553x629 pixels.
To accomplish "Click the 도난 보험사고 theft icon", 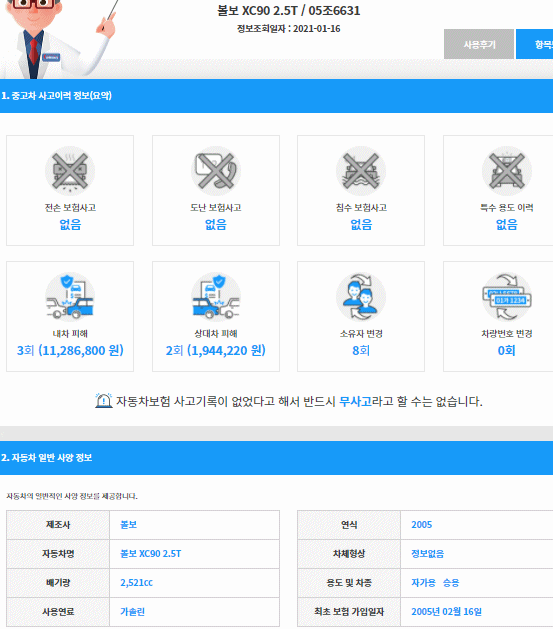I will 216,171.
